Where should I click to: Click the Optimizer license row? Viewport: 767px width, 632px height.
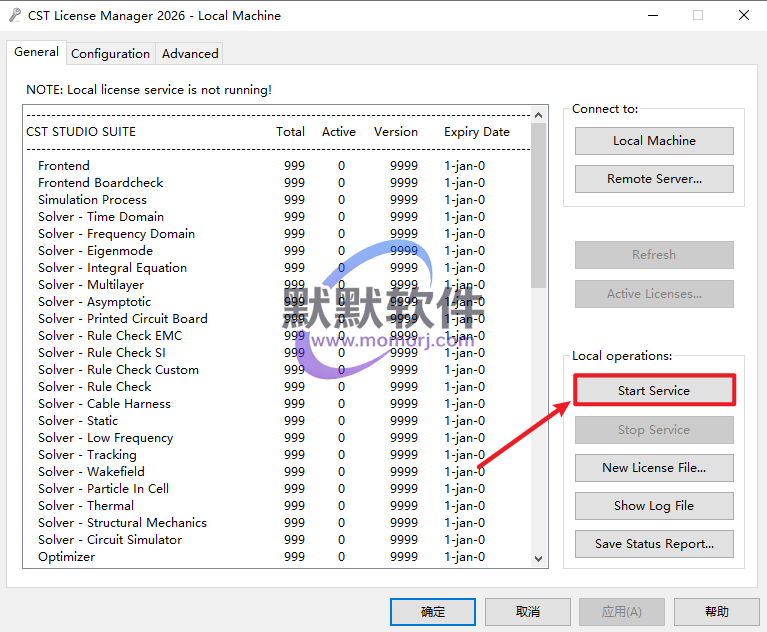(x=67, y=557)
